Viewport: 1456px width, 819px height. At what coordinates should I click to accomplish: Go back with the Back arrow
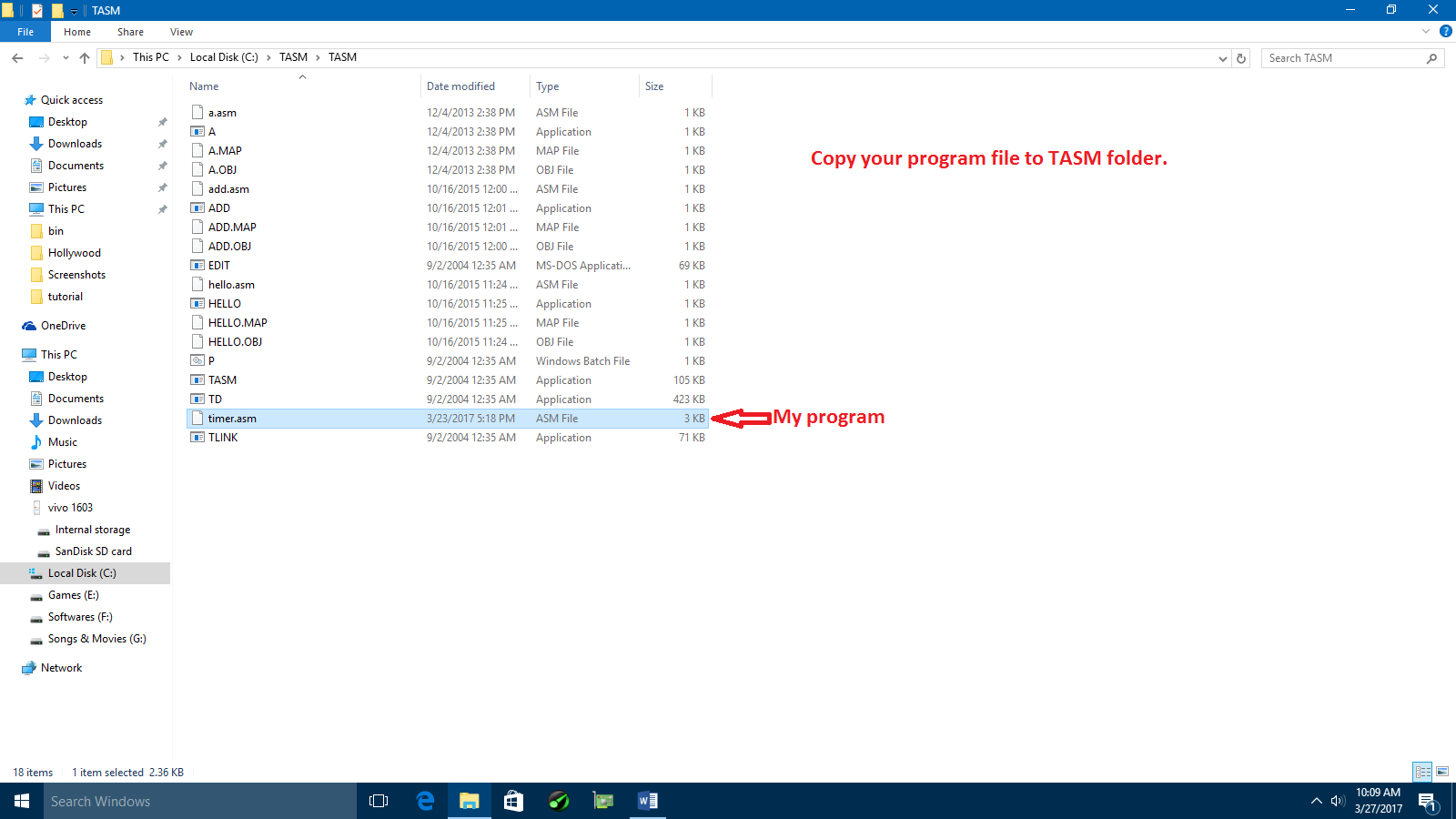(x=17, y=57)
